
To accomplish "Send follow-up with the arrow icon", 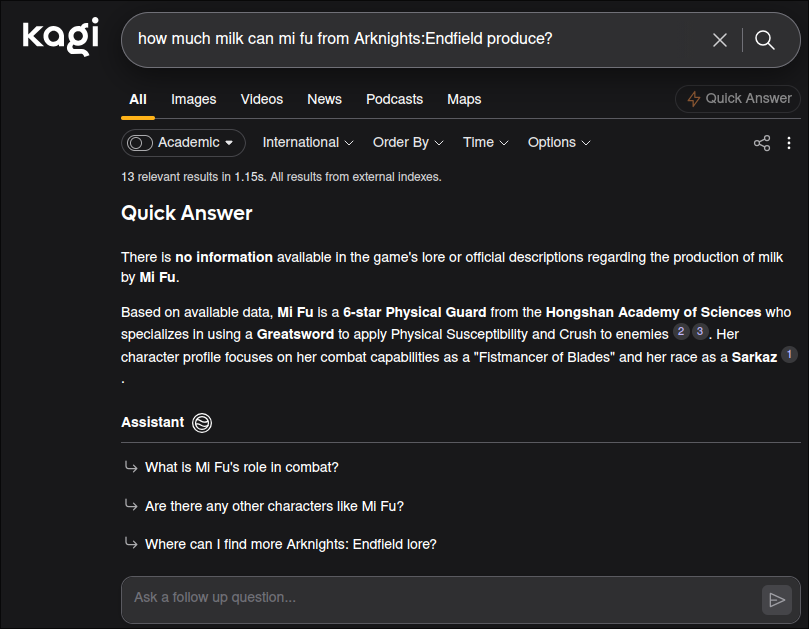I will [x=776, y=600].
